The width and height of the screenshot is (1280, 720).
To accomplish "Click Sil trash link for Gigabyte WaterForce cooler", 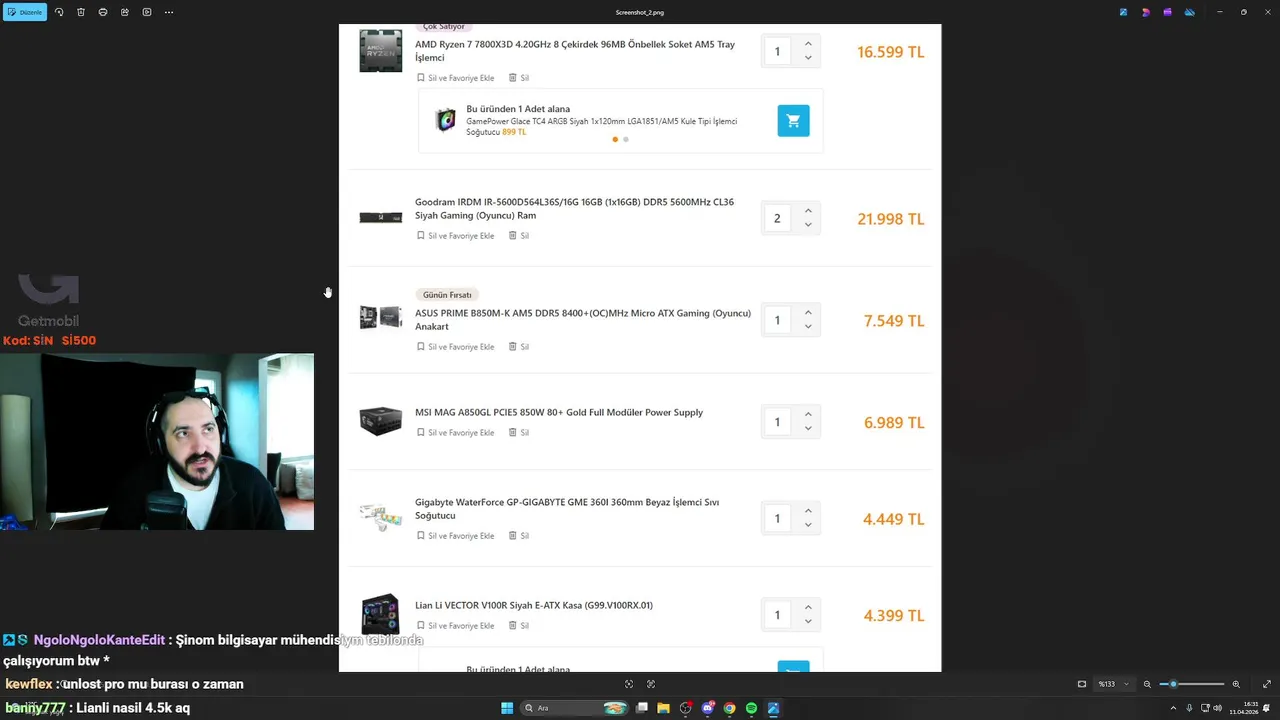I will pyautogui.click(x=519, y=536).
